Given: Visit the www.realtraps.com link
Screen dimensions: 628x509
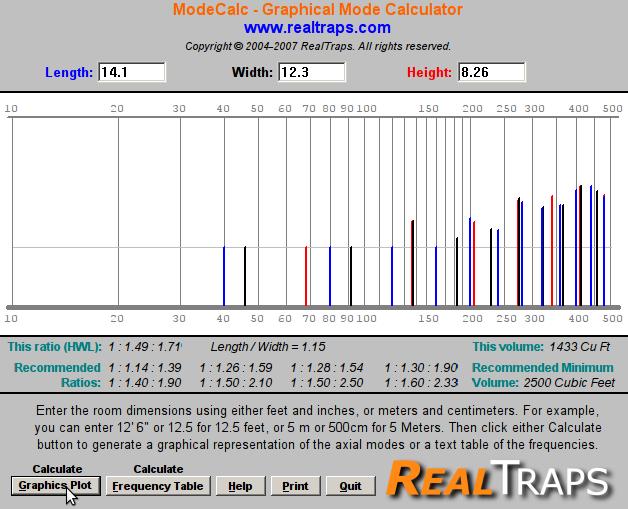Looking at the screenshot, I should click(317, 28).
